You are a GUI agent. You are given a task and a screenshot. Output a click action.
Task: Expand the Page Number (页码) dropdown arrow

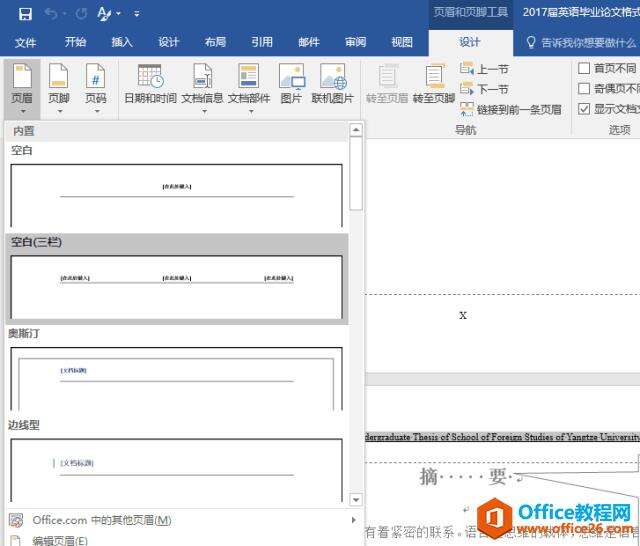coord(97,111)
